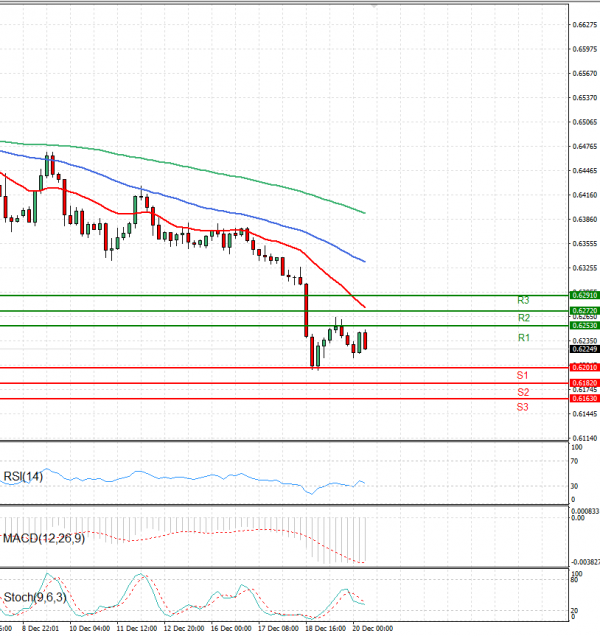Click the 0.63860 price axis value
This screenshot has height=636, width=600.
[585, 219]
